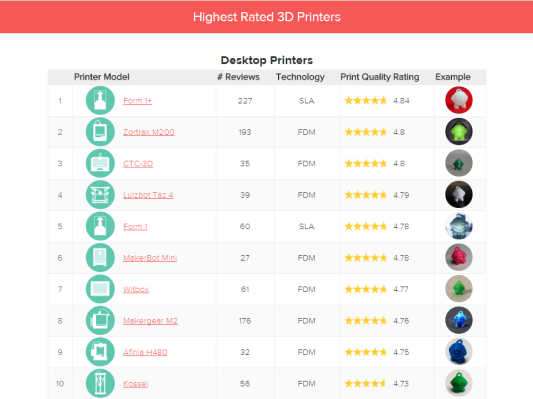The height and width of the screenshot is (399, 533).
Task: Click the Form 1 printer icon
Action: coord(100,226)
